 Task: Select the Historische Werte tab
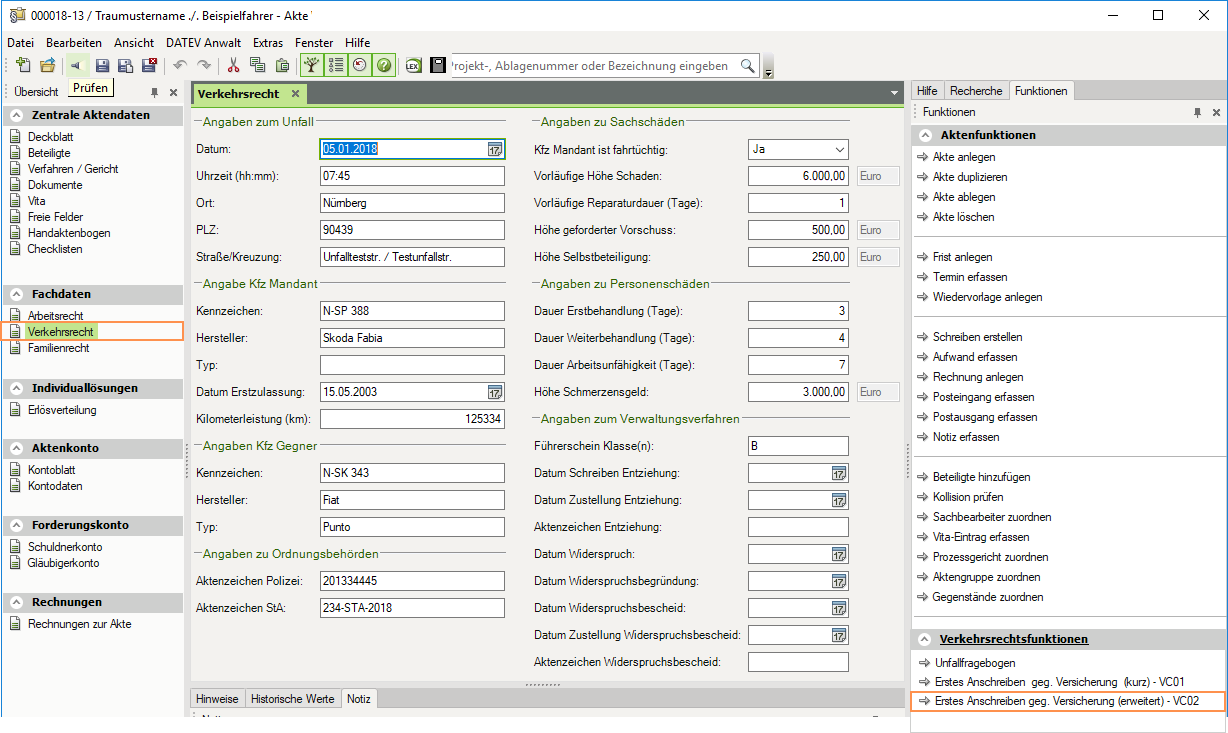pyautogui.click(x=292, y=699)
